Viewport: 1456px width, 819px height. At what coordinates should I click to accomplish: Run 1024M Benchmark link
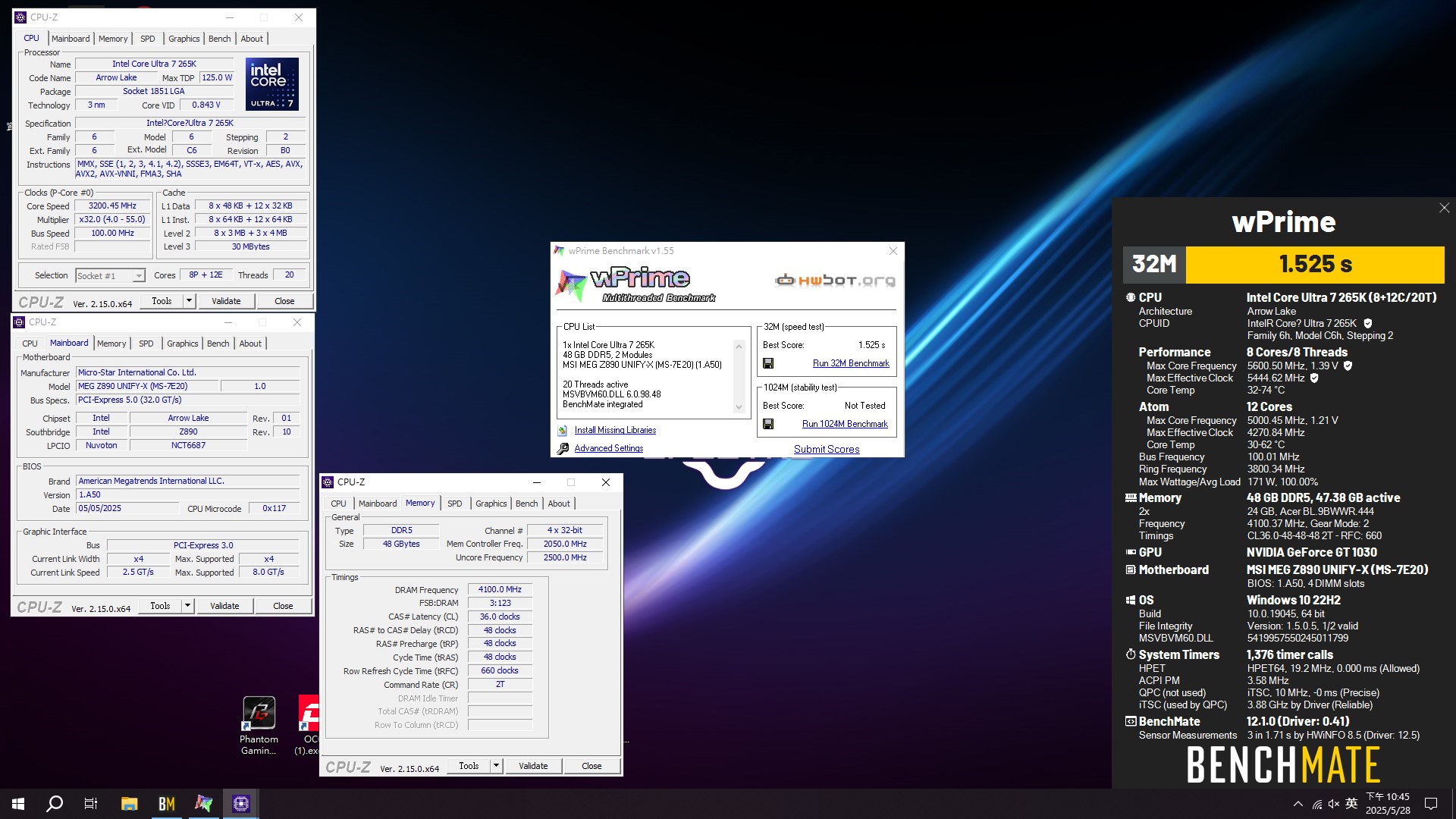tap(845, 424)
